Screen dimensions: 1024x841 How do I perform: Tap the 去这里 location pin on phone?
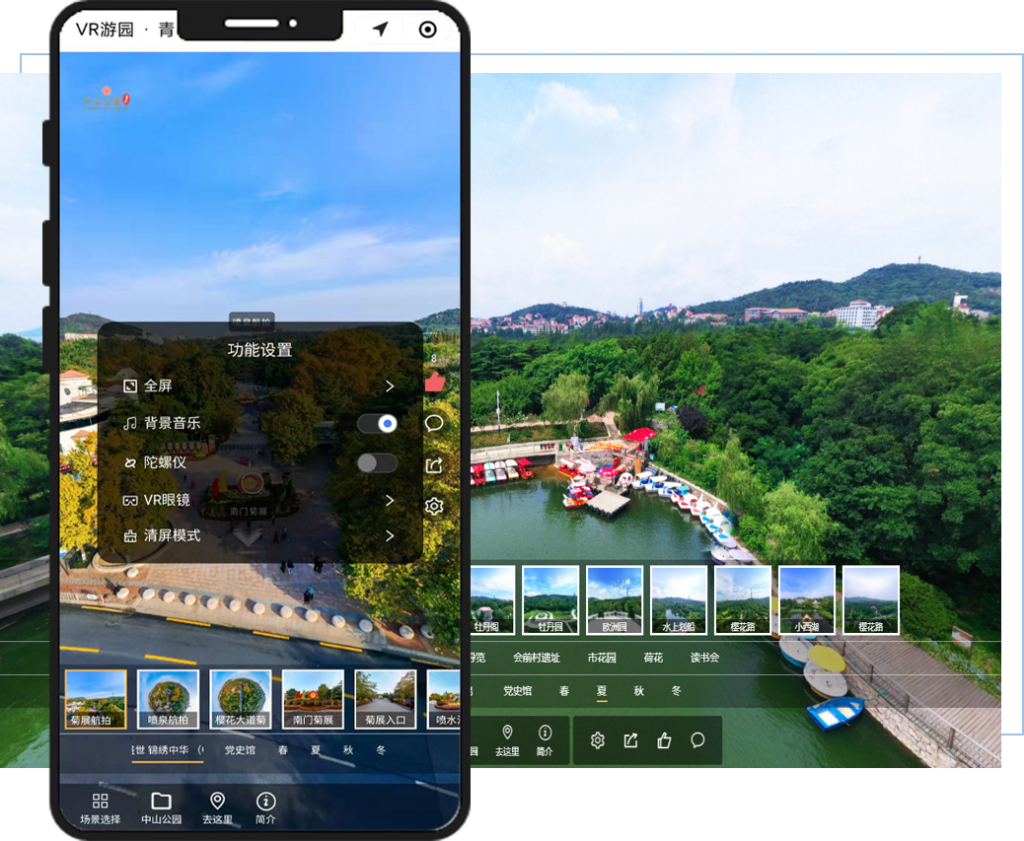point(217,807)
